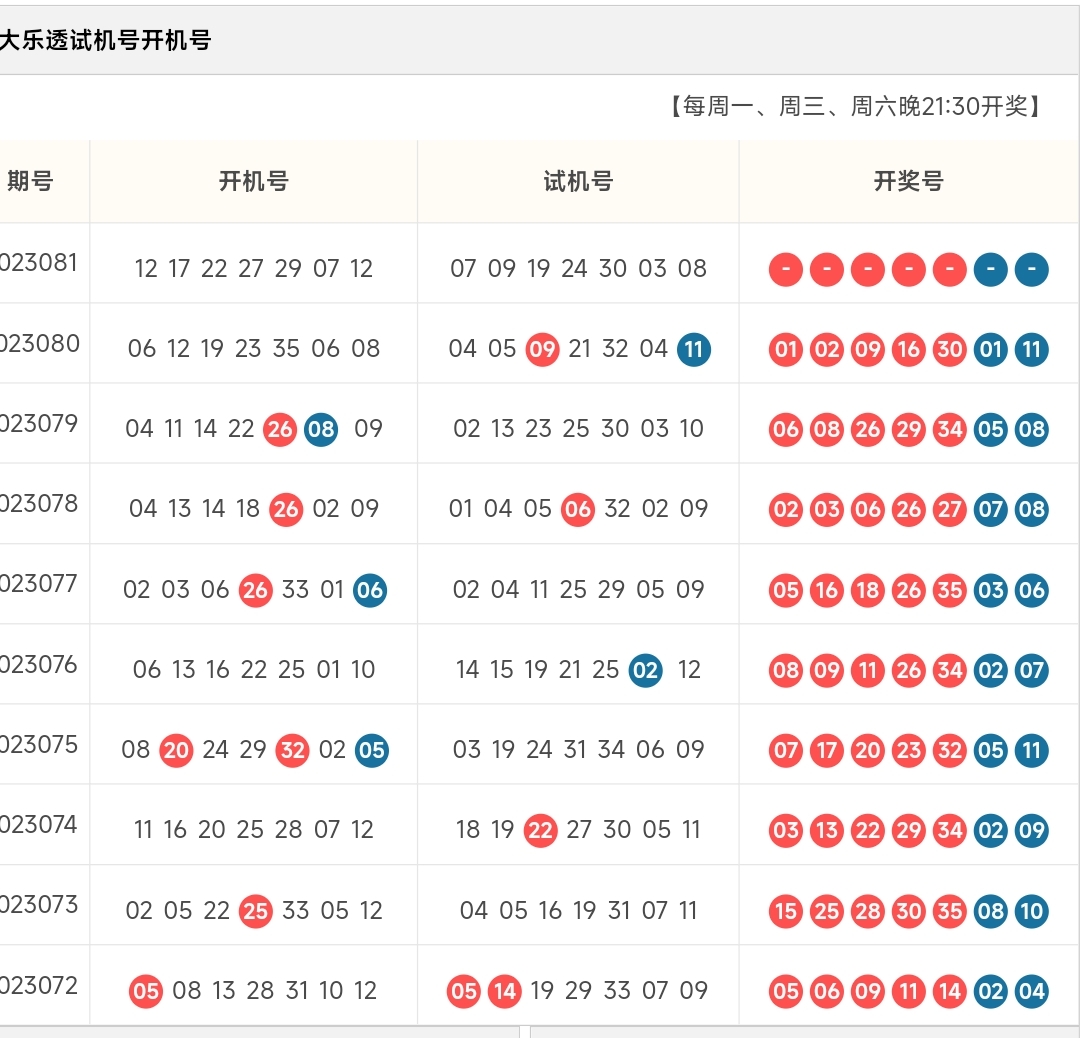Click the 大乐透试机号开机号 title
This screenshot has height=1038, width=1080.
coord(105,40)
